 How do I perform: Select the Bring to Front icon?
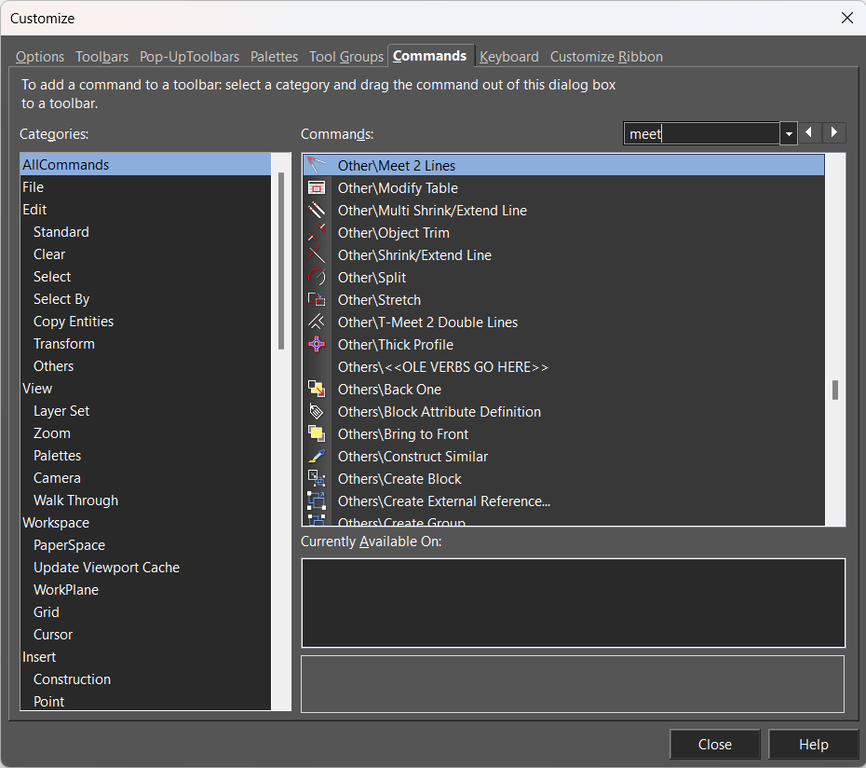(x=317, y=434)
